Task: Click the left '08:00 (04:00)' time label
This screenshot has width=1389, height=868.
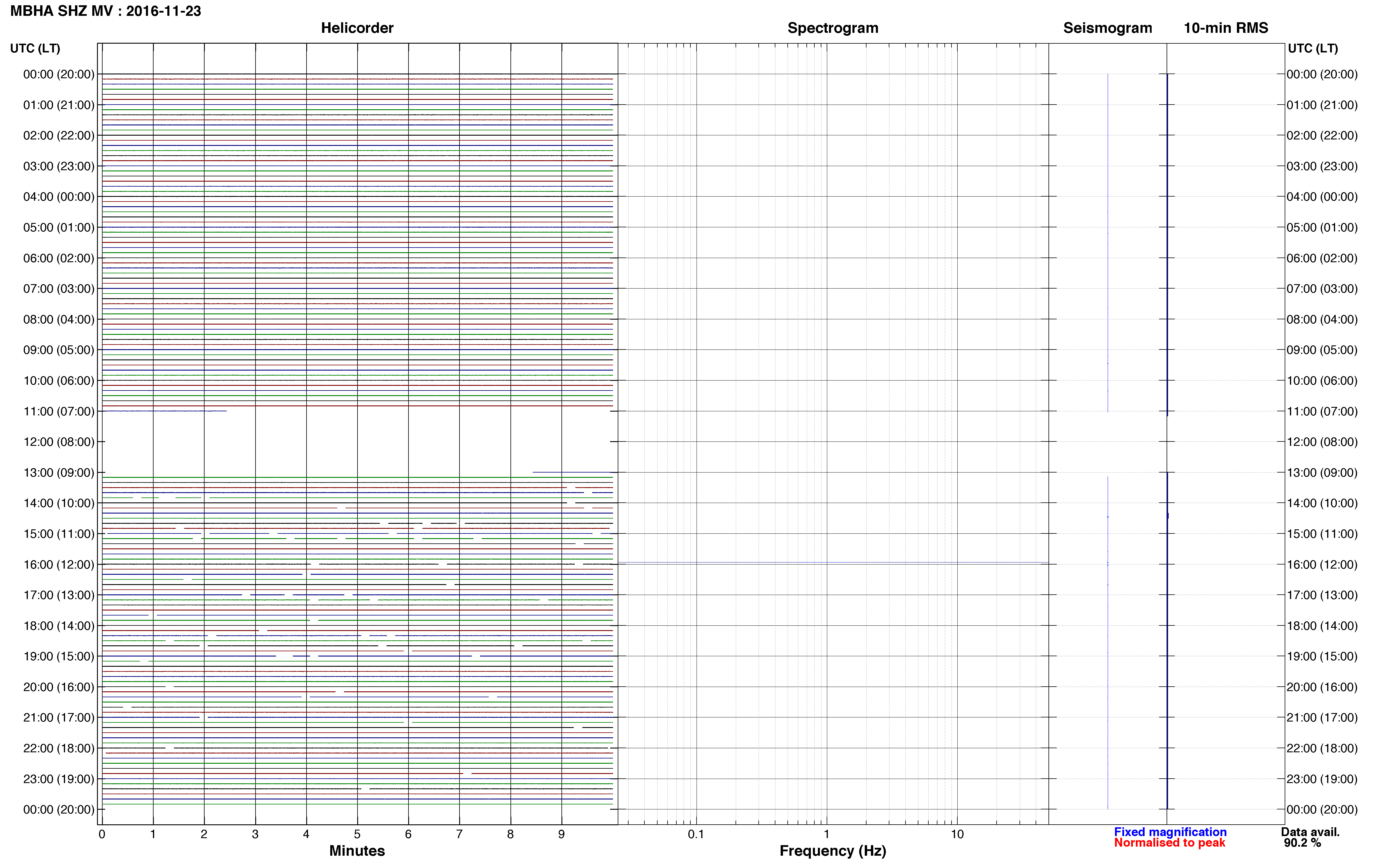Action: pyautogui.click(x=59, y=319)
